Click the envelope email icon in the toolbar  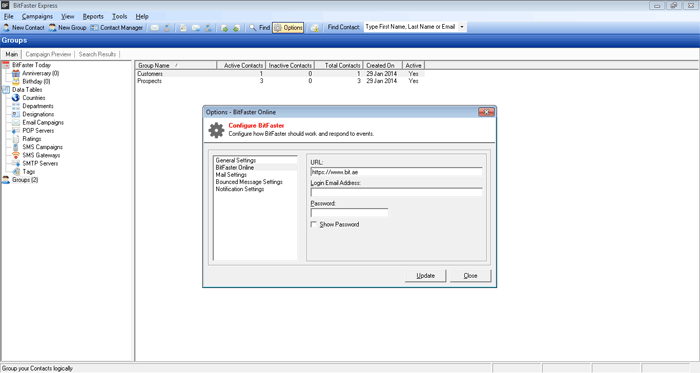click(154, 28)
